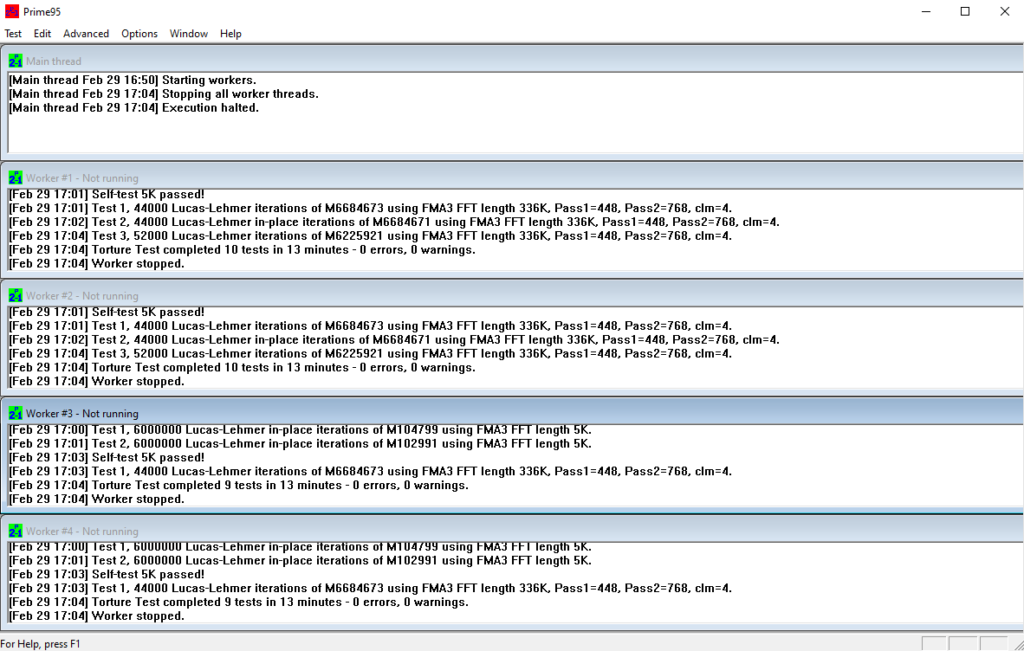
Task: Open the Test menu
Action: point(13,34)
